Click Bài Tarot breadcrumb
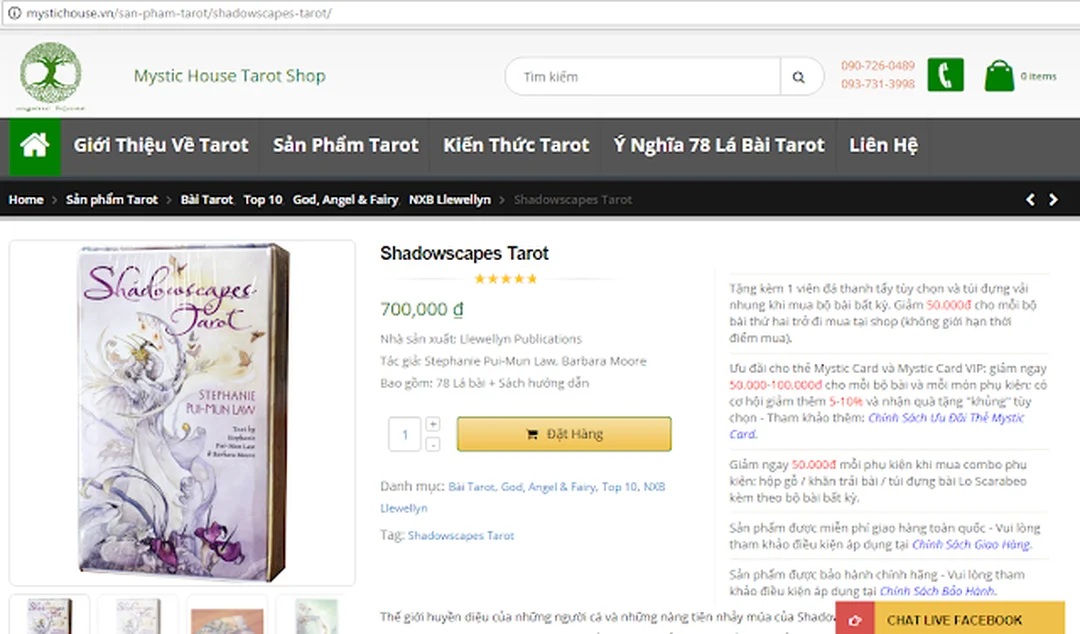Viewport: 1080px width, 634px height. 207,200
